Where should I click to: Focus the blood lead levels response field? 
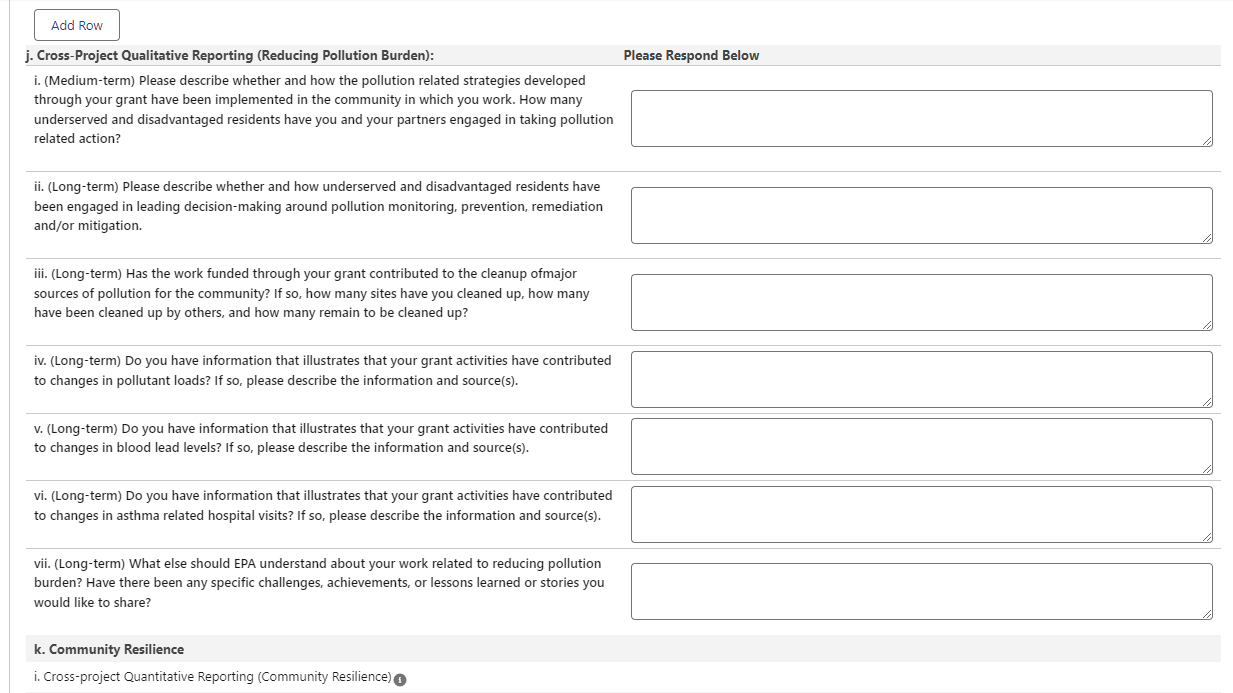[920, 446]
